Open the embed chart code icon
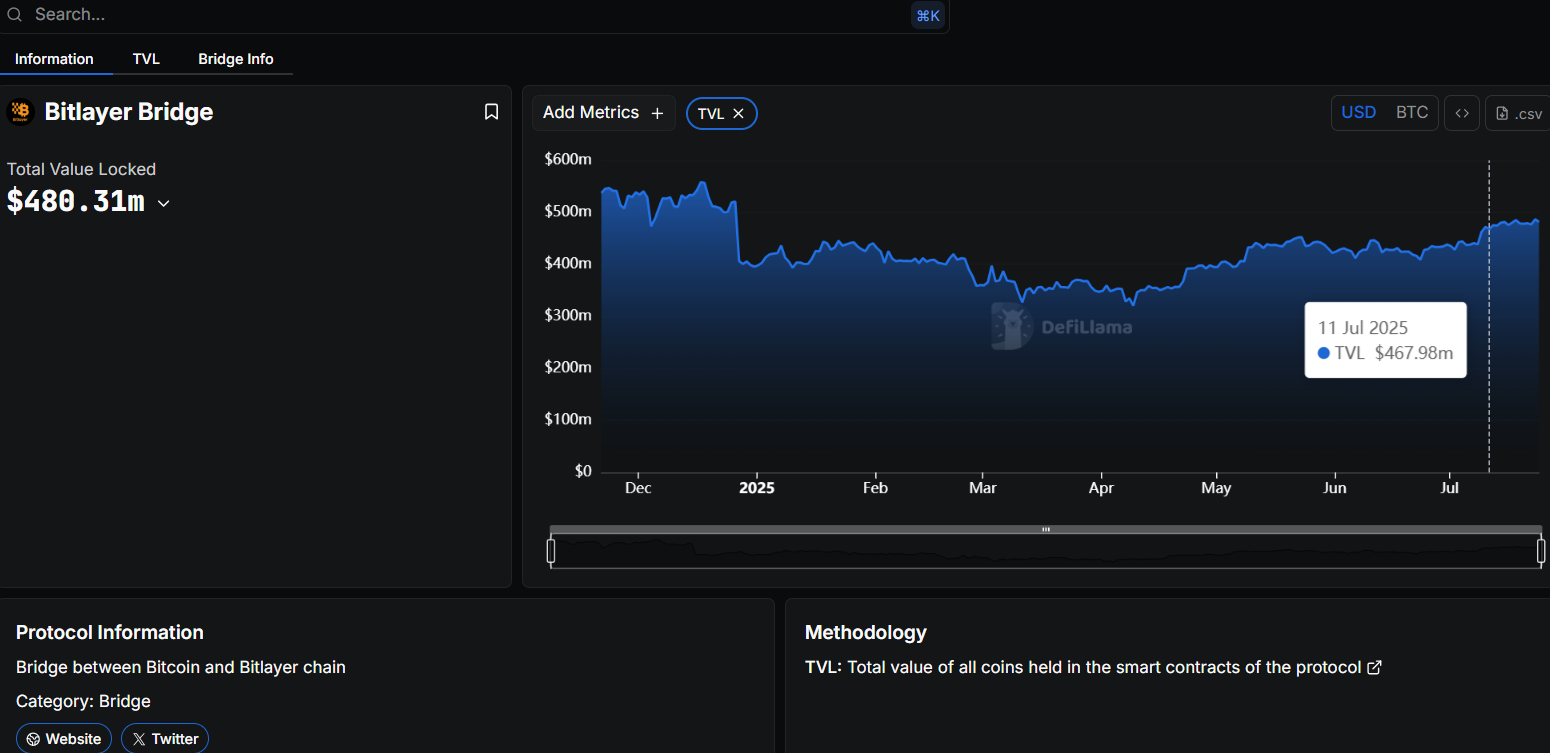Viewport: 1550px width, 753px height. (x=1462, y=113)
